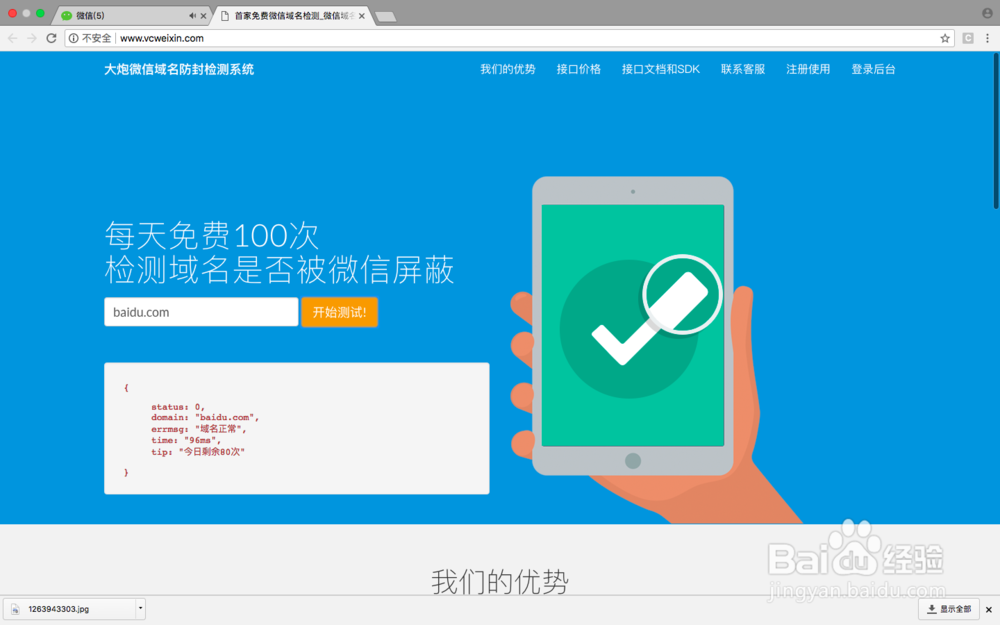
Task: Open the 接口文档和SDK nav link
Action: tap(661, 69)
